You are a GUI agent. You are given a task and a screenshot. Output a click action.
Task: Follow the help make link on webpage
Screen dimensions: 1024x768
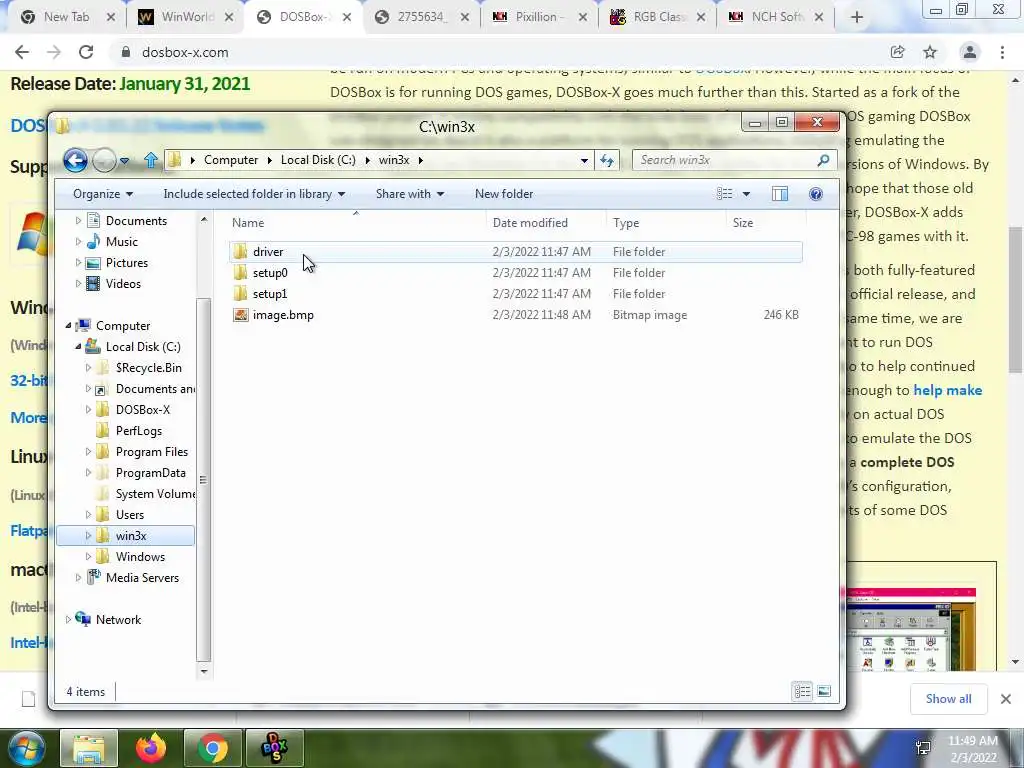click(x=948, y=391)
